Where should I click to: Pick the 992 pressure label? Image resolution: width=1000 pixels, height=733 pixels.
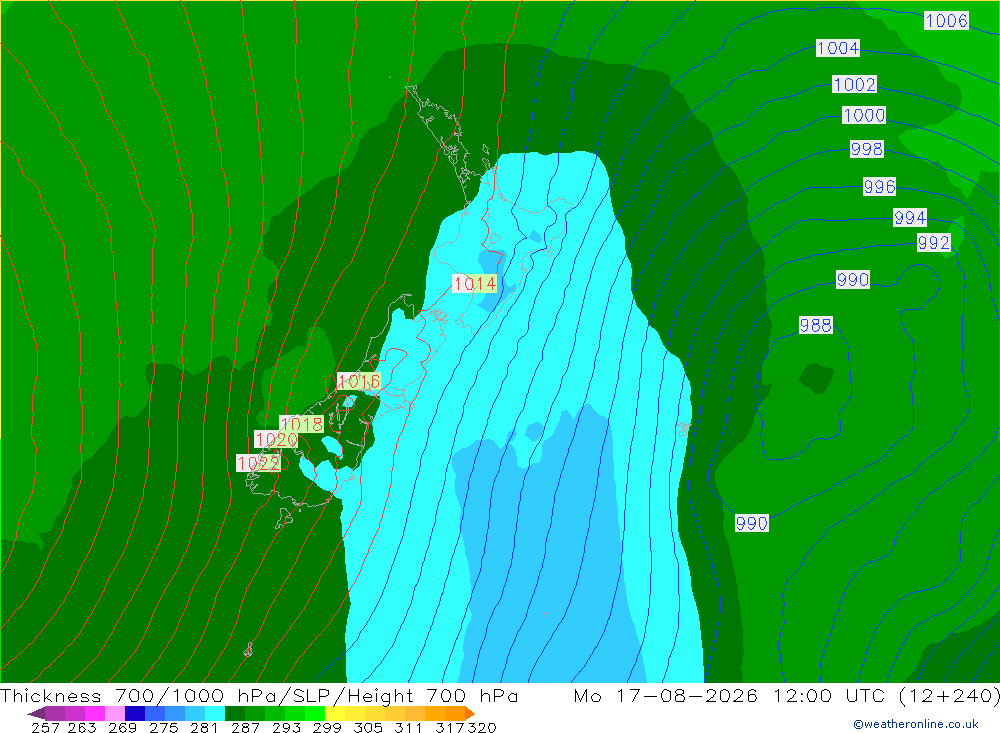(x=934, y=243)
